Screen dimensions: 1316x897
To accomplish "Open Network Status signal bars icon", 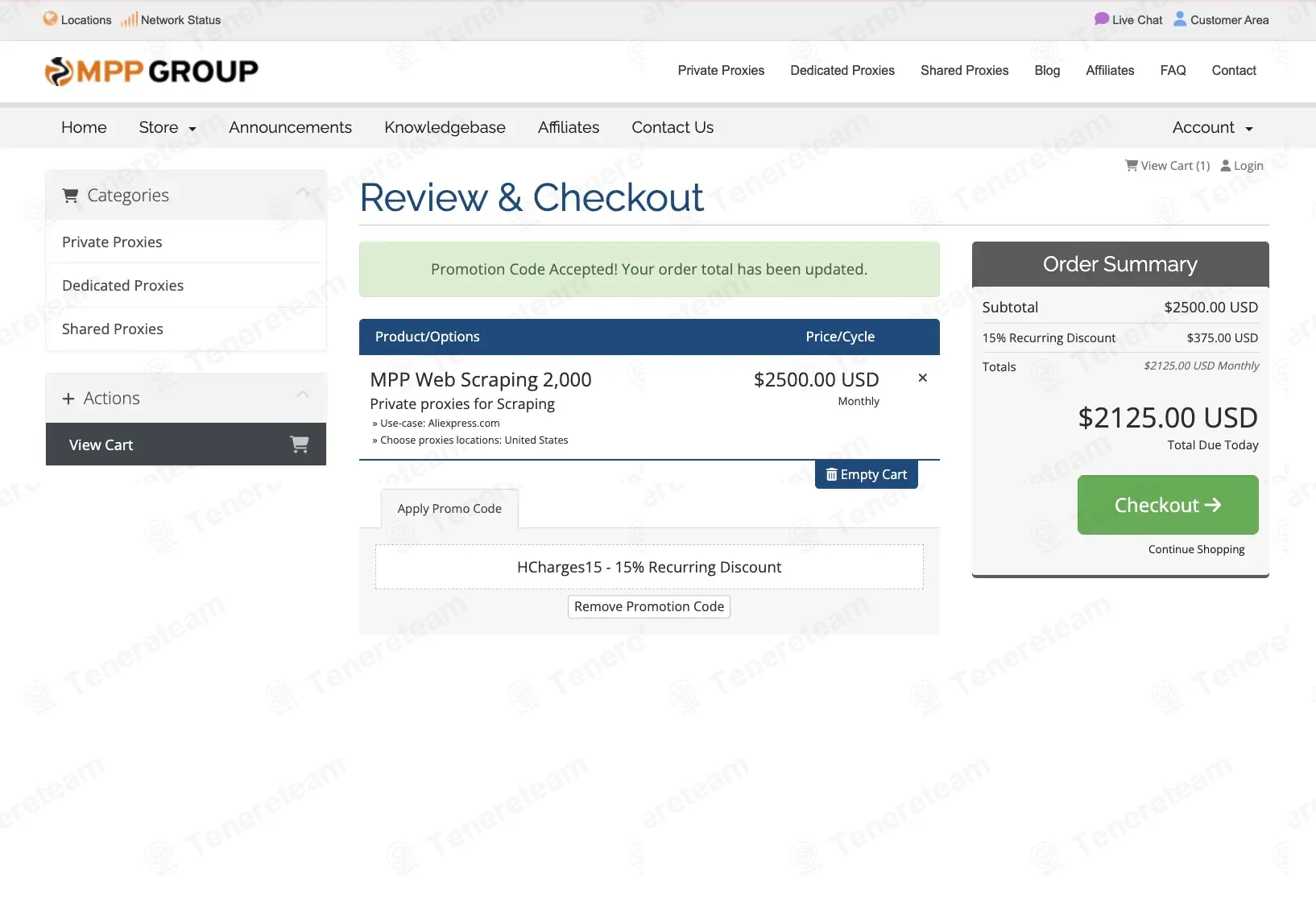I will click(129, 19).
